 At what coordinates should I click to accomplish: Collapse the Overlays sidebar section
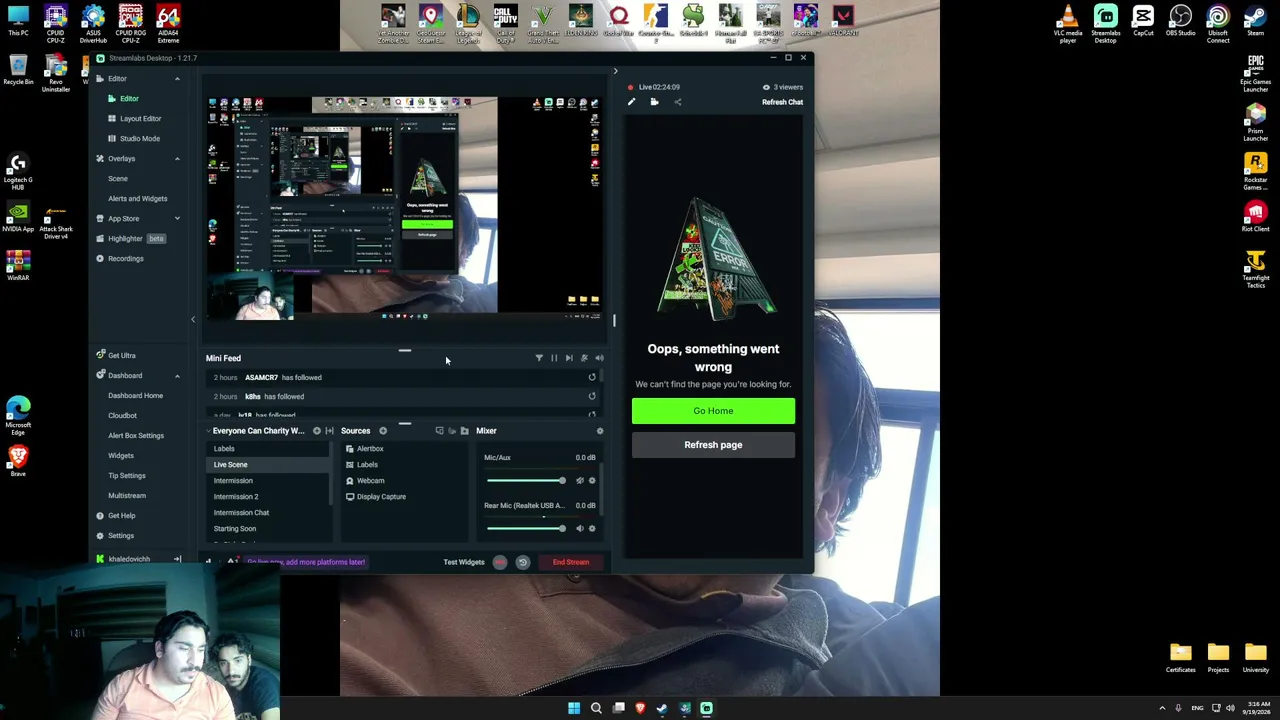pos(177,158)
